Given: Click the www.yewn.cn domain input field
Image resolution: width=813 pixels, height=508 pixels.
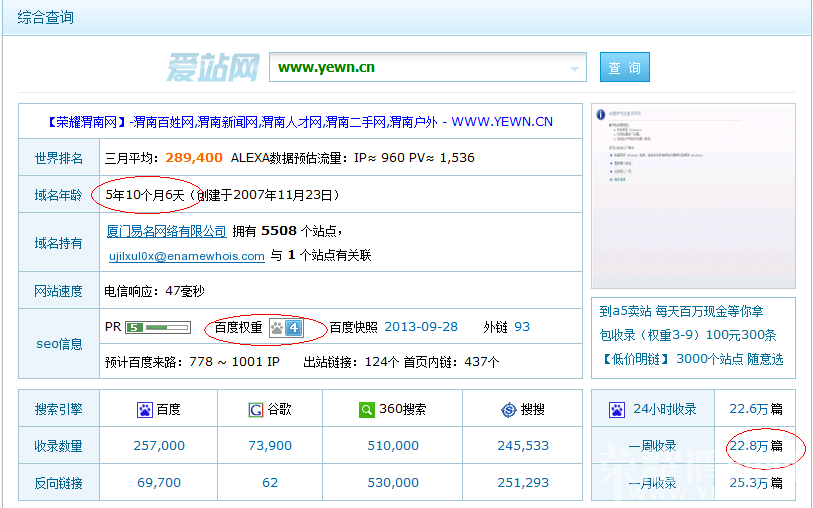Looking at the screenshot, I should (428, 67).
